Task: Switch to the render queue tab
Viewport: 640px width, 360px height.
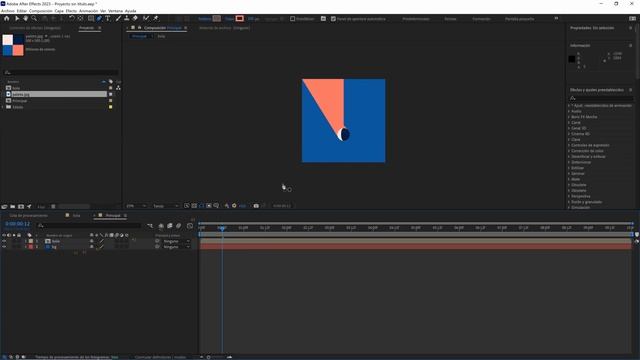Action: tap(29, 215)
